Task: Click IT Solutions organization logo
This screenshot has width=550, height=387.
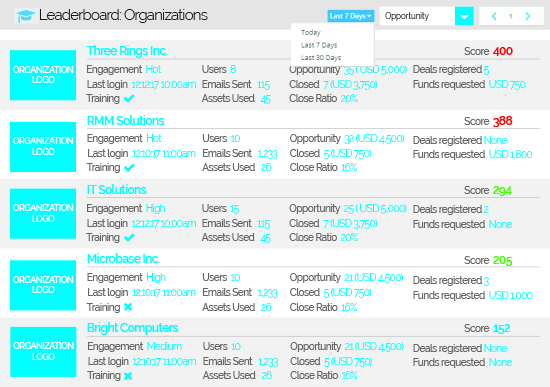Action: (x=43, y=213)
